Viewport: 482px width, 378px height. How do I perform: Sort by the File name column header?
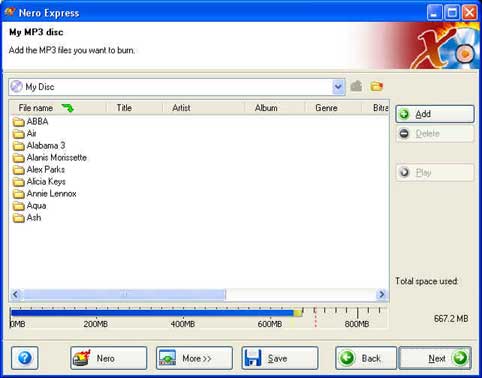coord(58,108)
